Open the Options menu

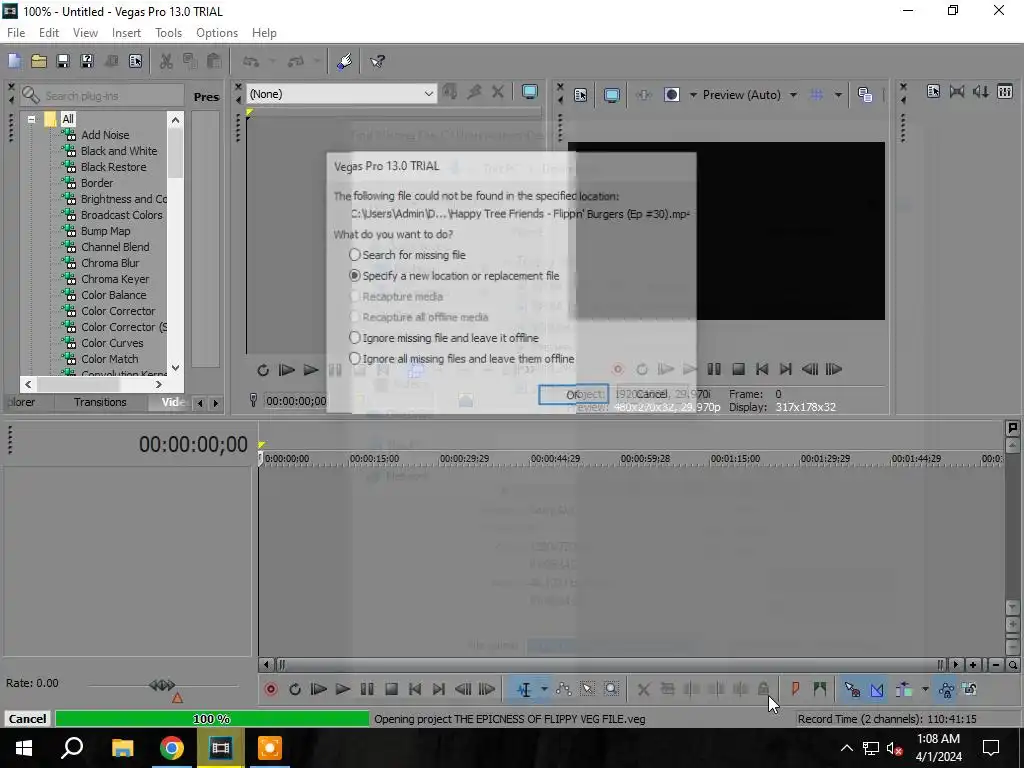click(217, 33)
